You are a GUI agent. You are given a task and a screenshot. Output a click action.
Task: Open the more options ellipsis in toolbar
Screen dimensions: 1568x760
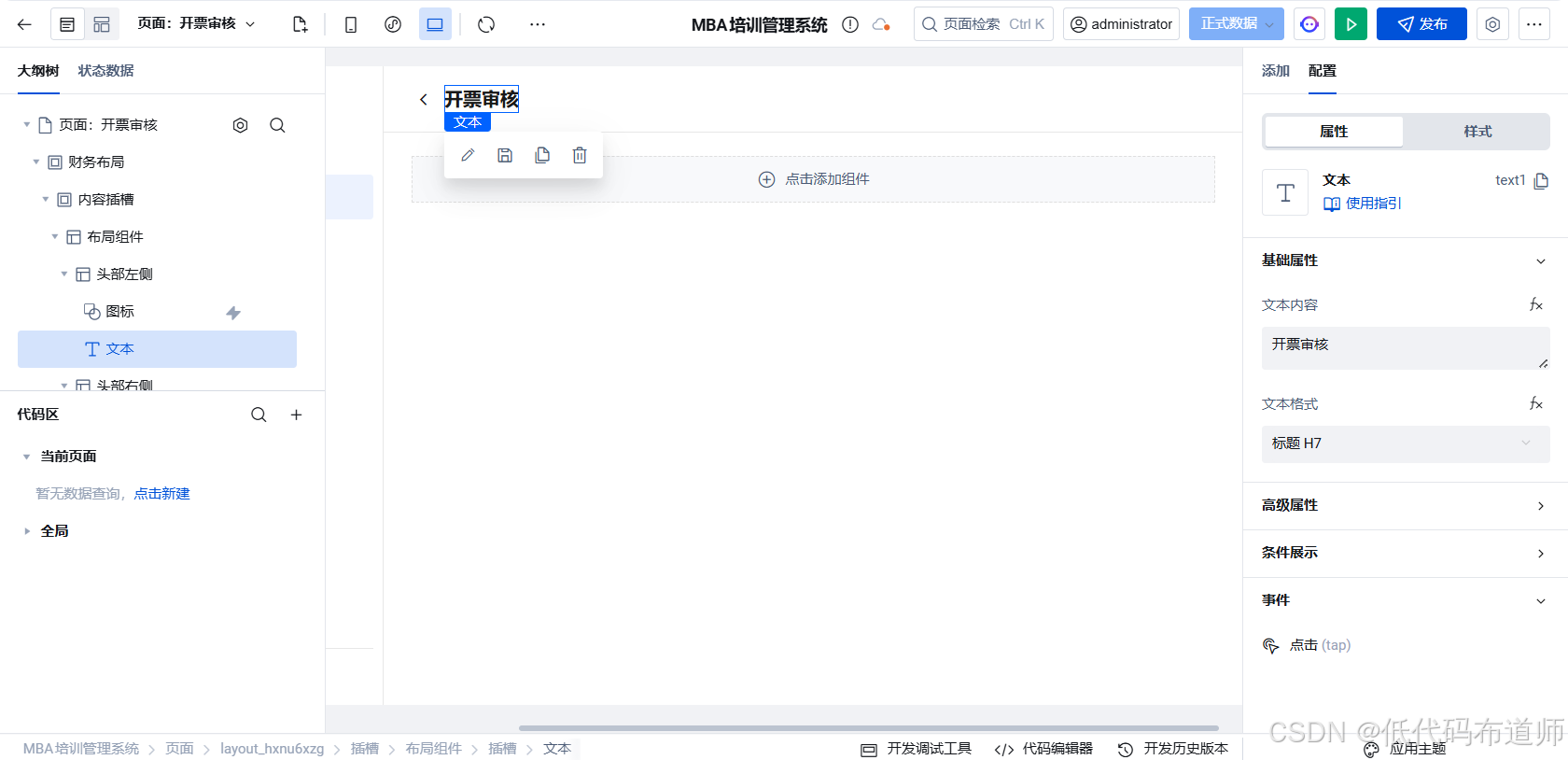pos(538,24)
